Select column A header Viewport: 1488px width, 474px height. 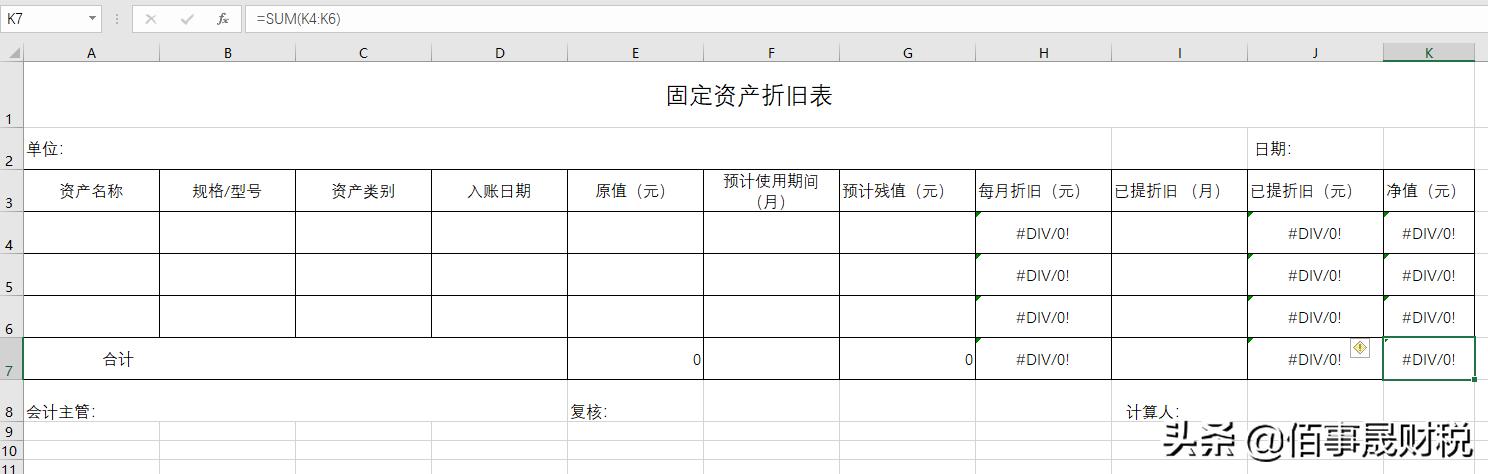click(x=91, y=53)
